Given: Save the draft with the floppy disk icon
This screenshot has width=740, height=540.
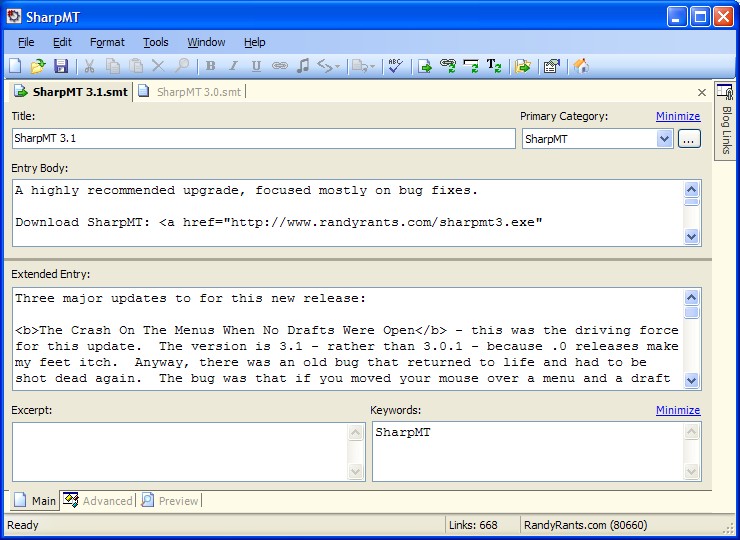Looking at the screenshot, I should (x=61, y=66).
